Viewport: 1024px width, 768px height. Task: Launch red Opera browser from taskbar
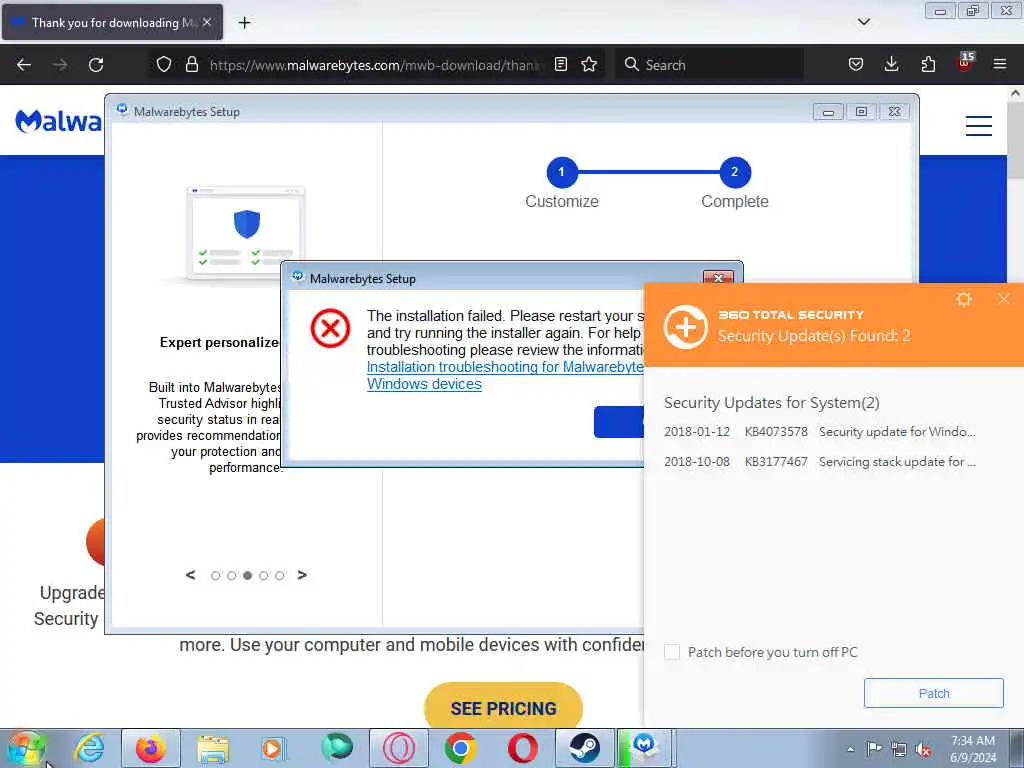pos(522,748)
